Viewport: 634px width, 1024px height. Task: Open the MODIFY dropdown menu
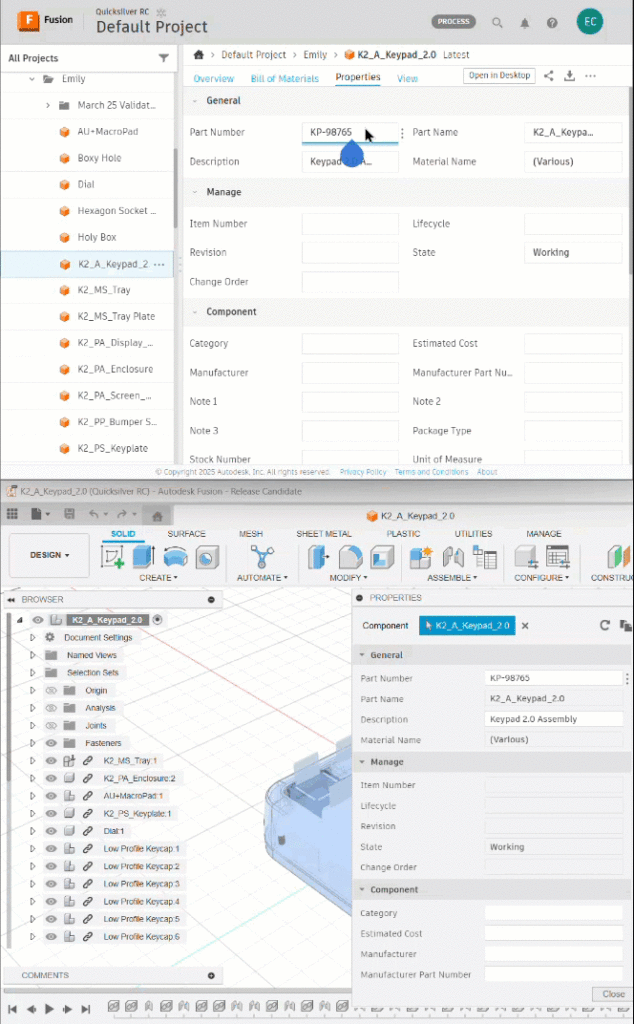click(349, 578)
